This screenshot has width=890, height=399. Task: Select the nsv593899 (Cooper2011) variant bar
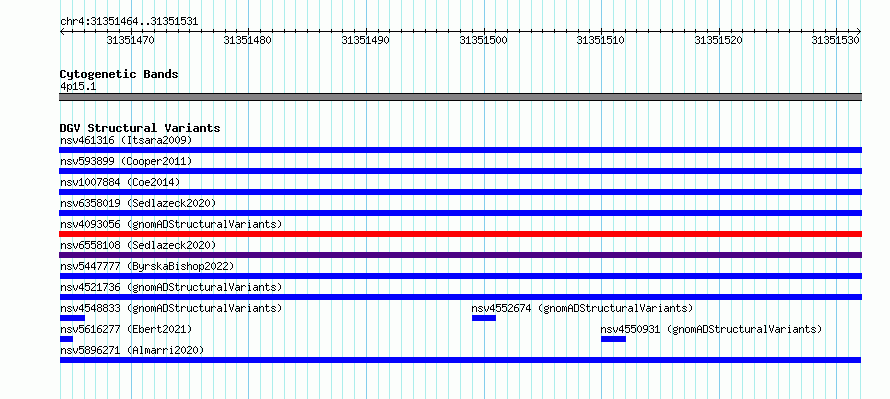tap(460, 171)
